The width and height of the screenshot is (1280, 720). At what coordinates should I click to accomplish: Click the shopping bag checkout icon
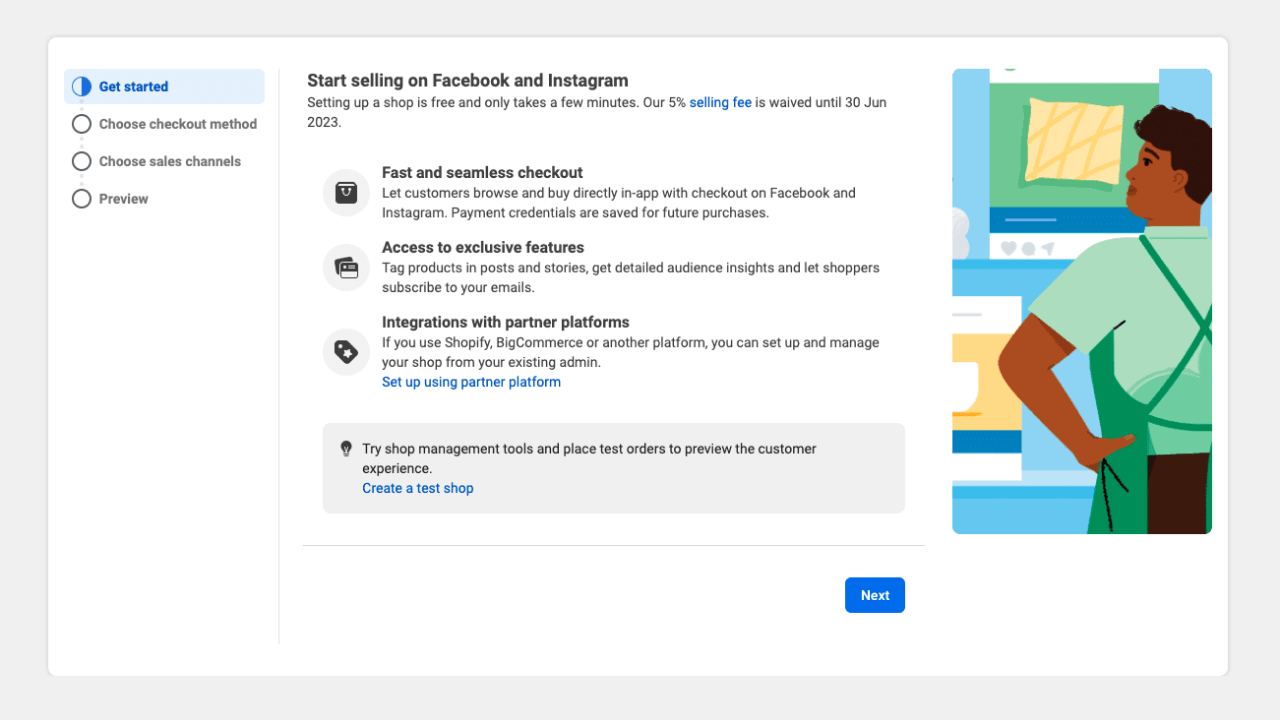coord(346,193)
